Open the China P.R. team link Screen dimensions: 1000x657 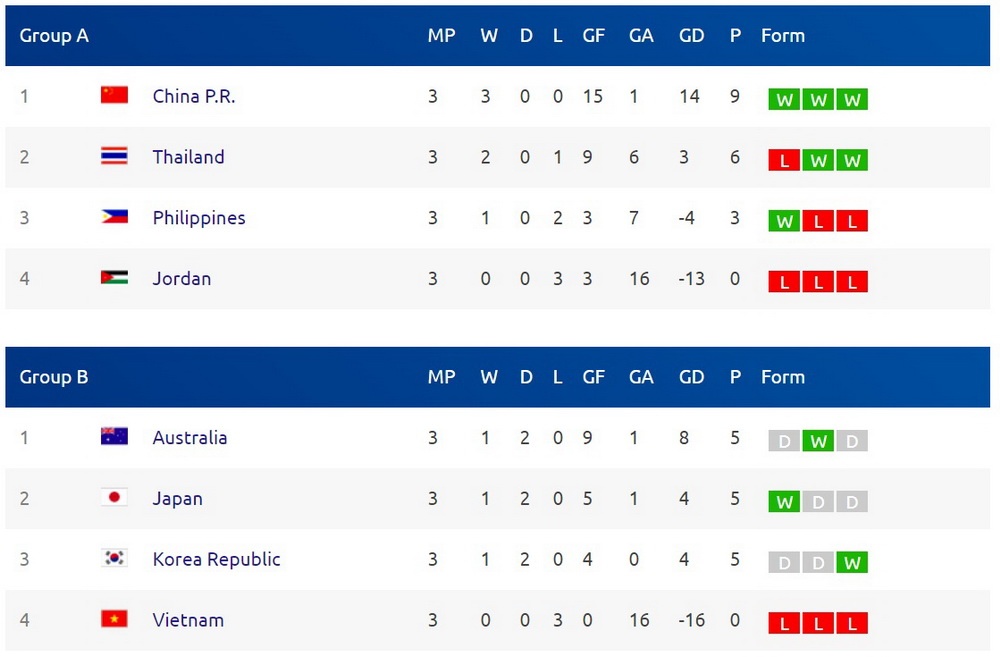[x=194, y=96]
